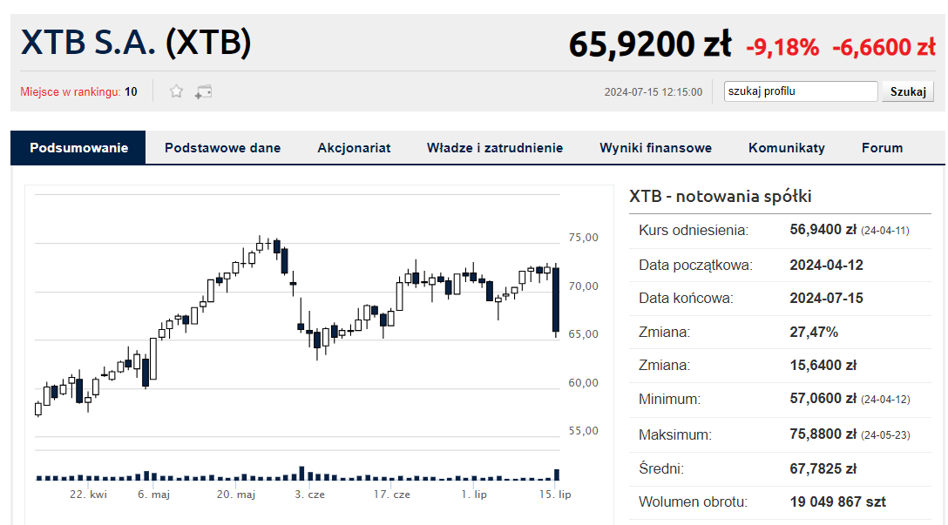Click the Szukaj search button

click(907, 91)
